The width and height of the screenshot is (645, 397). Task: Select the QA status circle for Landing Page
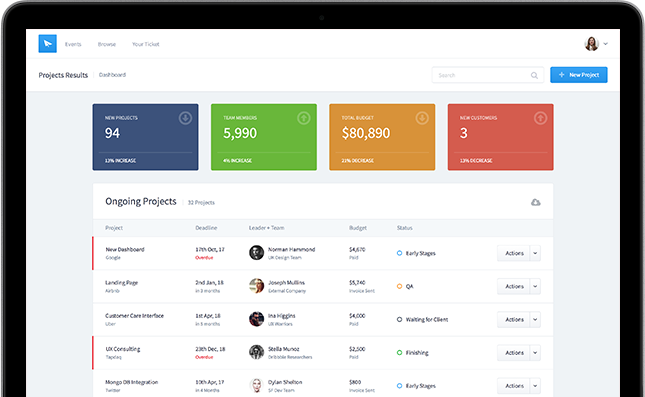pyautogui.click(x=399, y=286)
